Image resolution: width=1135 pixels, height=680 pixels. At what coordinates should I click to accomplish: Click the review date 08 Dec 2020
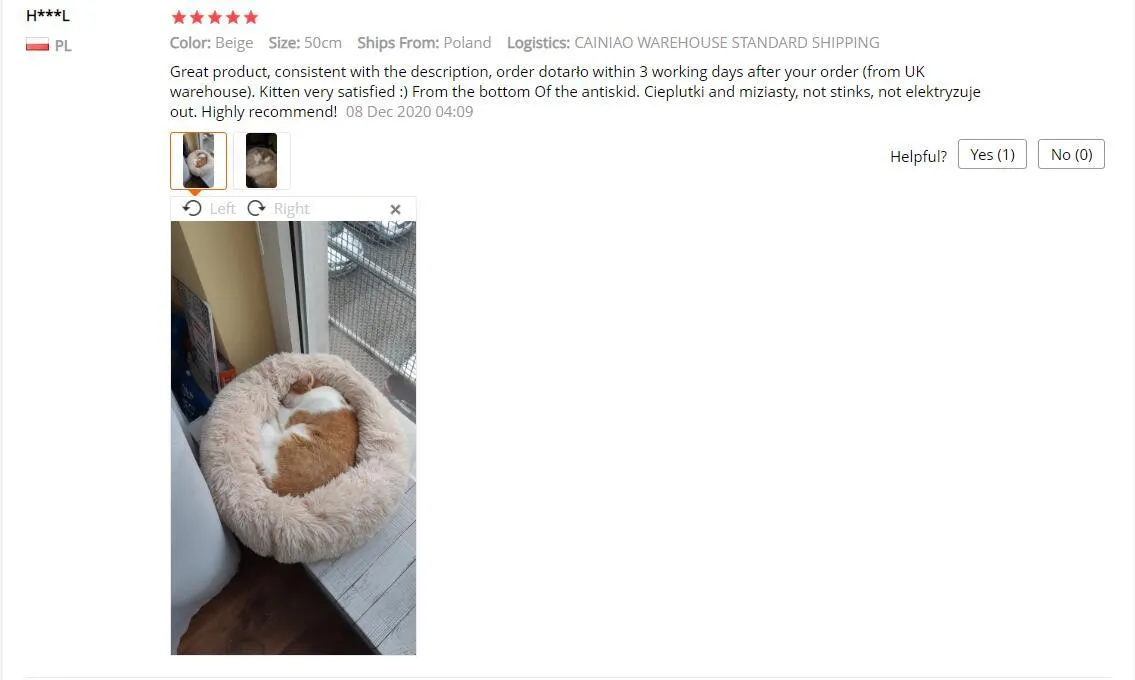(x=410, y=112)
